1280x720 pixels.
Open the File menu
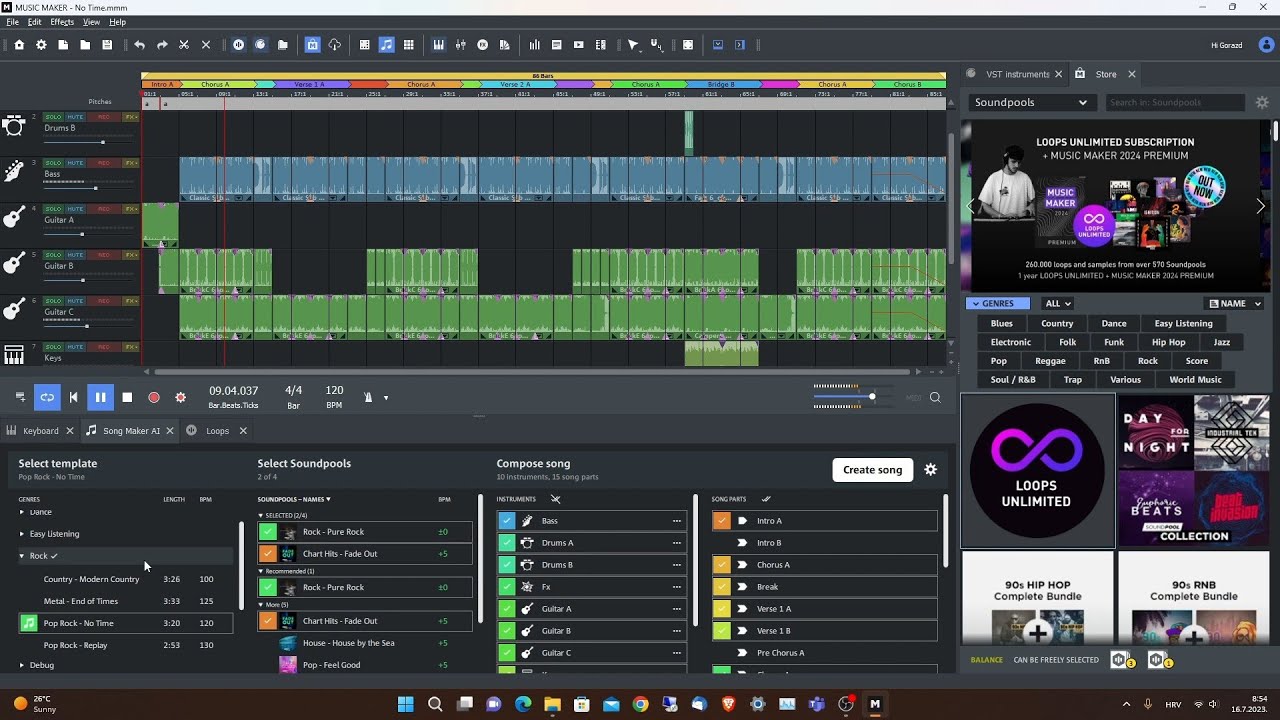[x=13, y=22]
